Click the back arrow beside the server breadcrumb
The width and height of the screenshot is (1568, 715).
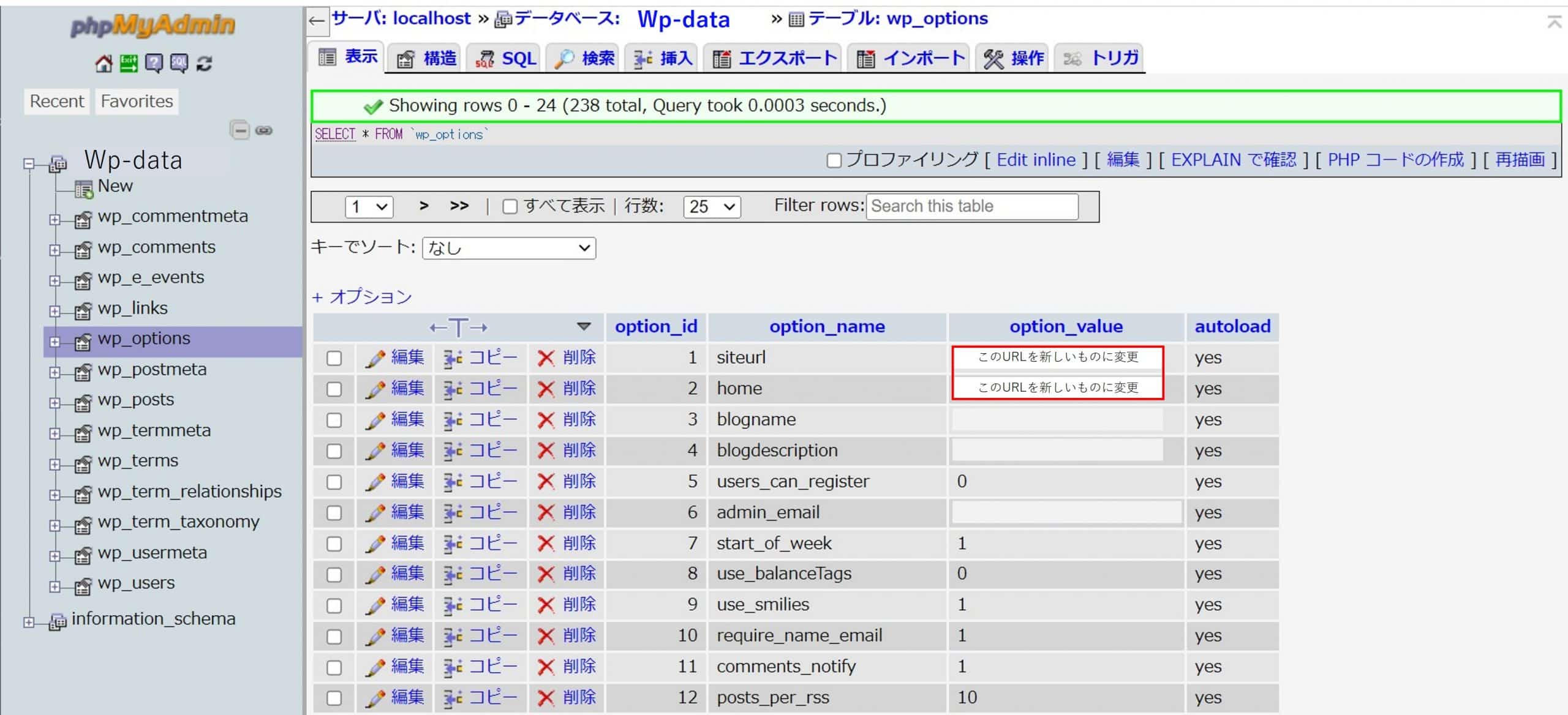pos(317,21)
